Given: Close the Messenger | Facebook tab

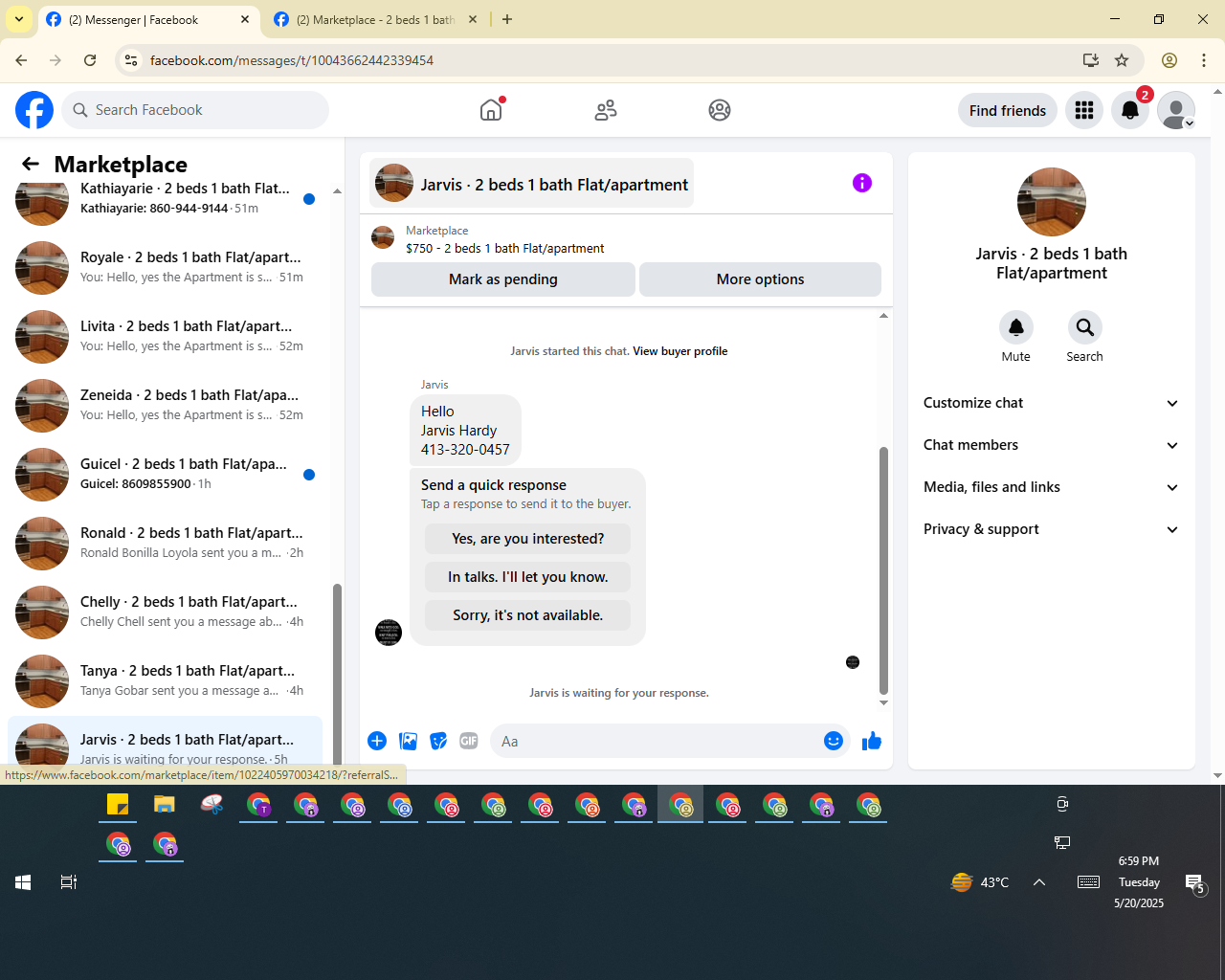Looking at the screenshot, I should [245, 19].
